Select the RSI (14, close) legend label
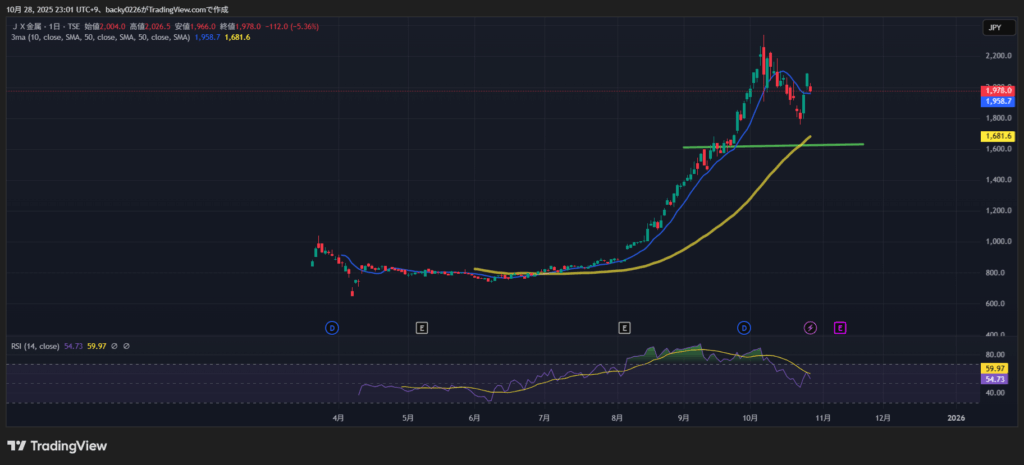 click(x=35, y=346)
